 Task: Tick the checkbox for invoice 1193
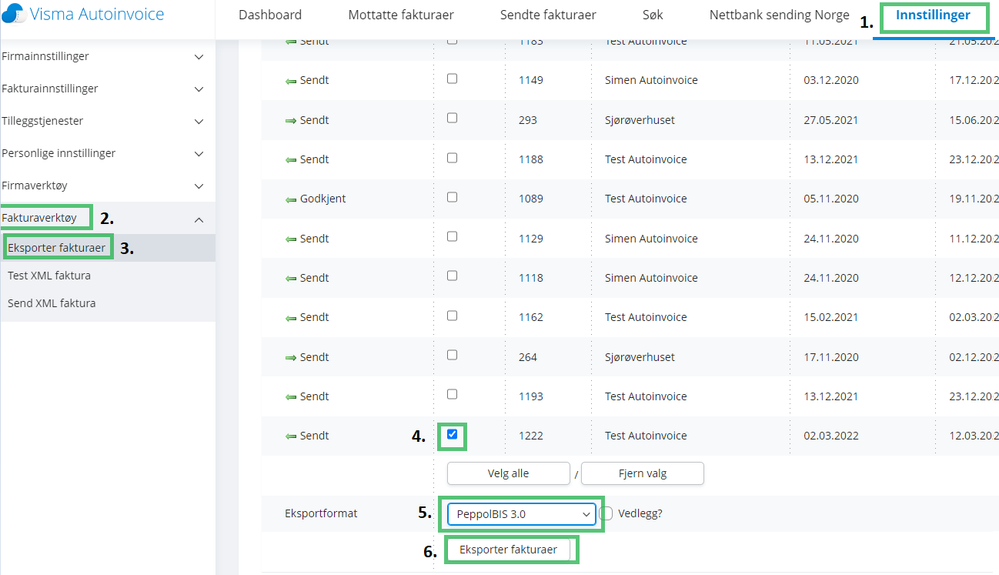(452, 395)
